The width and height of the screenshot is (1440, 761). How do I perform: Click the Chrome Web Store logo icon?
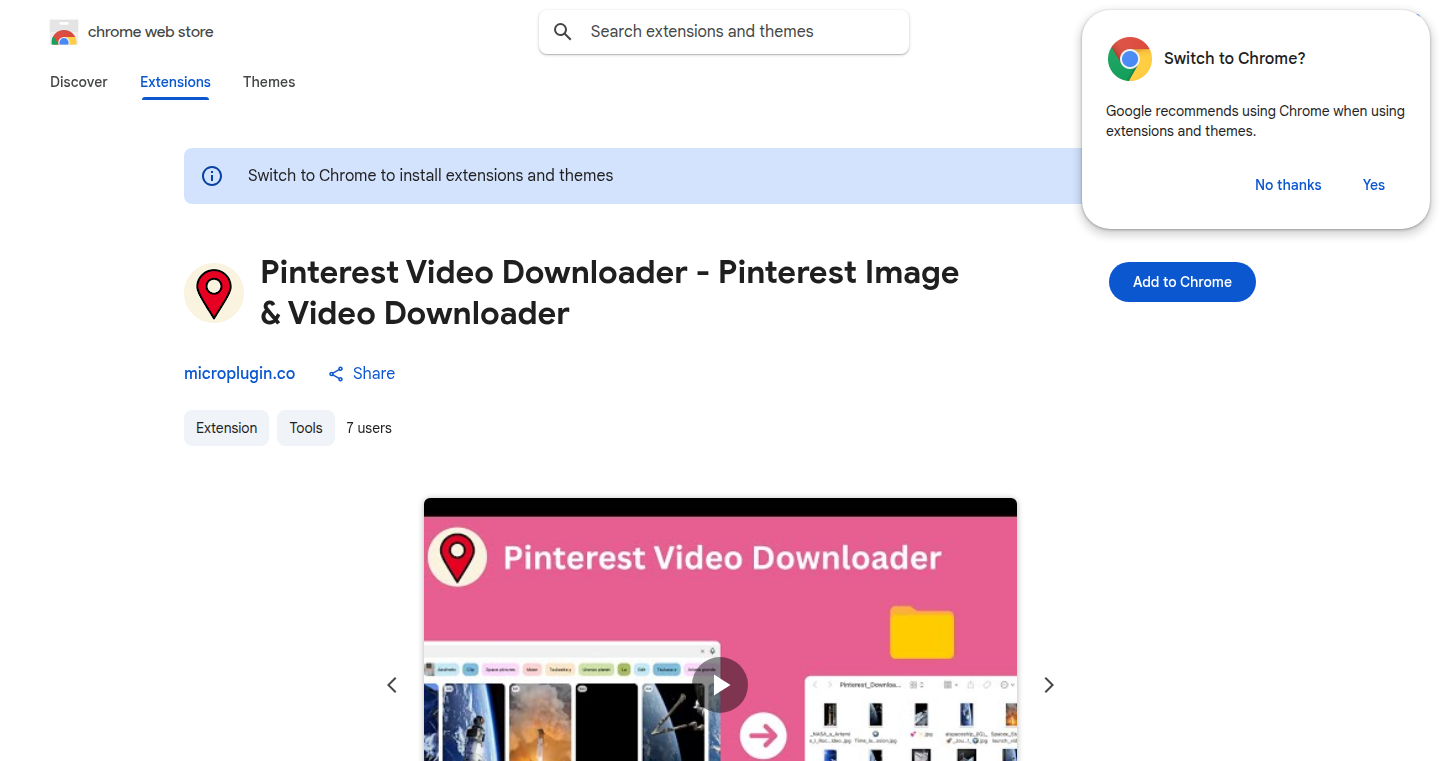(64, 32)
